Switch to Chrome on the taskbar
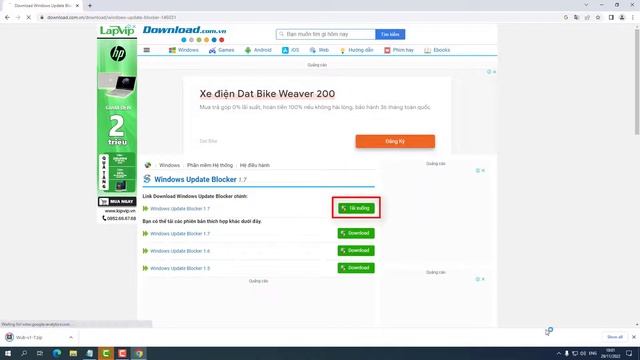640x360 pixels. (139, 353)
